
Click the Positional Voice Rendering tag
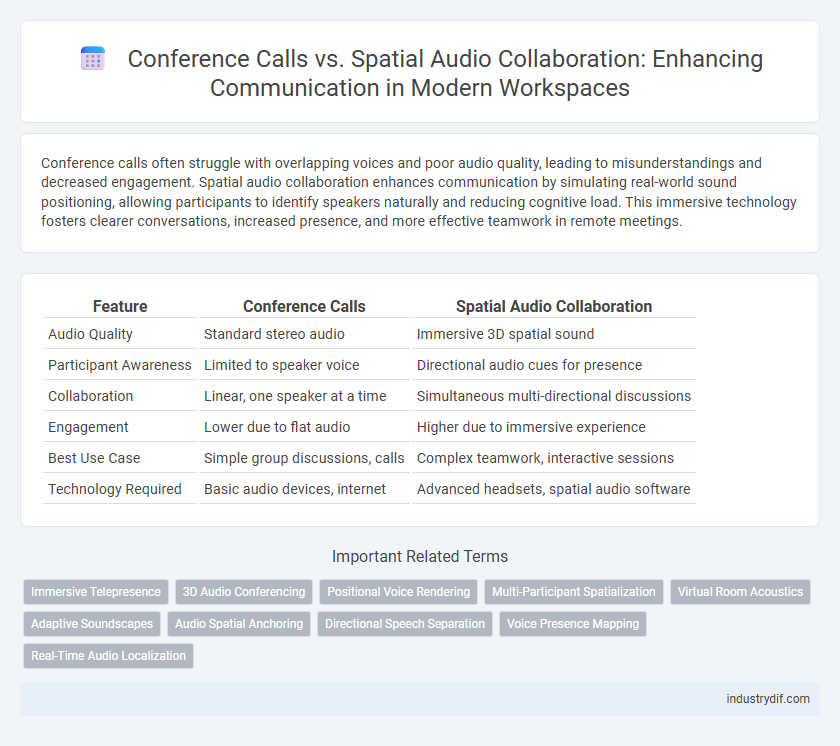[398, 591]
